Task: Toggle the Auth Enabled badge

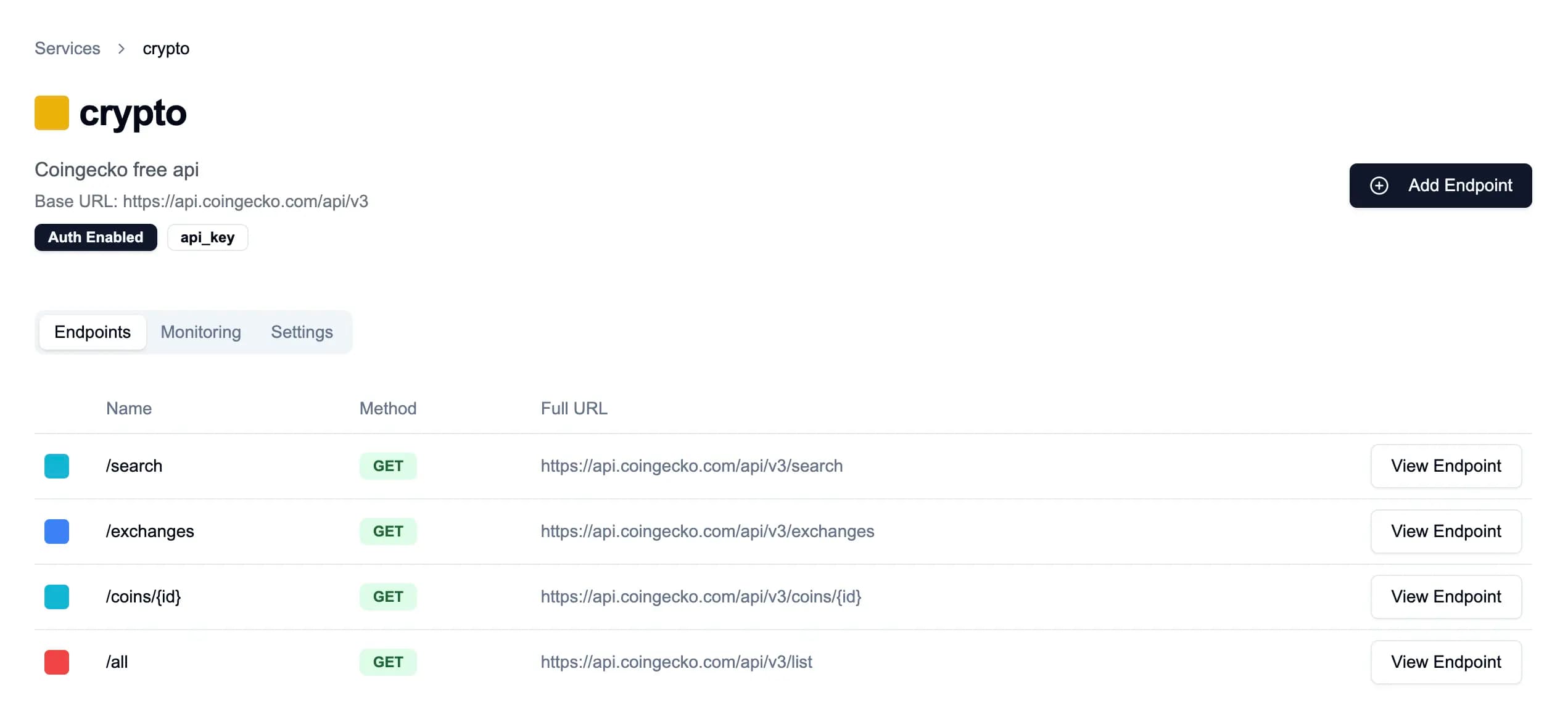Action: (x=95, y=237)
